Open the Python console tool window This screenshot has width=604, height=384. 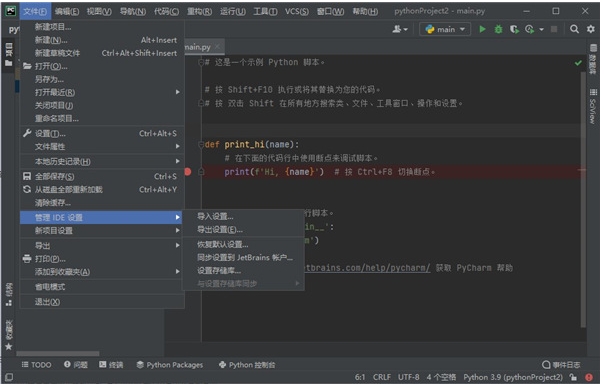[247, 365]
